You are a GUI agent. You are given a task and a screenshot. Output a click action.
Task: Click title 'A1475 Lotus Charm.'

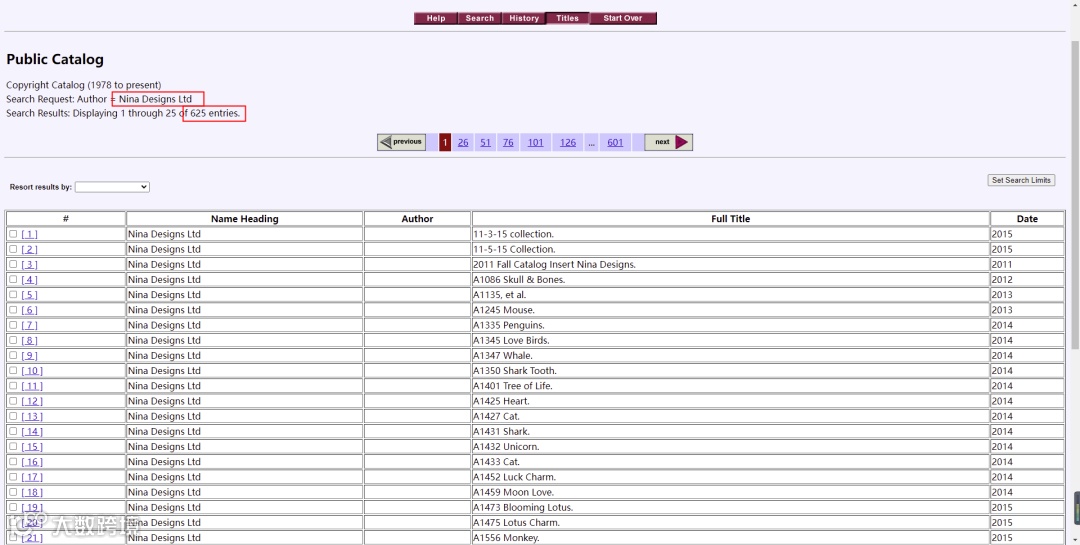point(517,522)
